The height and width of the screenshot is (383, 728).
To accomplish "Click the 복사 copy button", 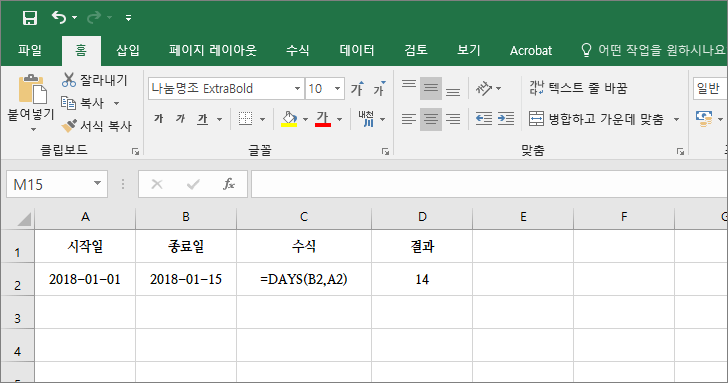I will pos(84,103).
